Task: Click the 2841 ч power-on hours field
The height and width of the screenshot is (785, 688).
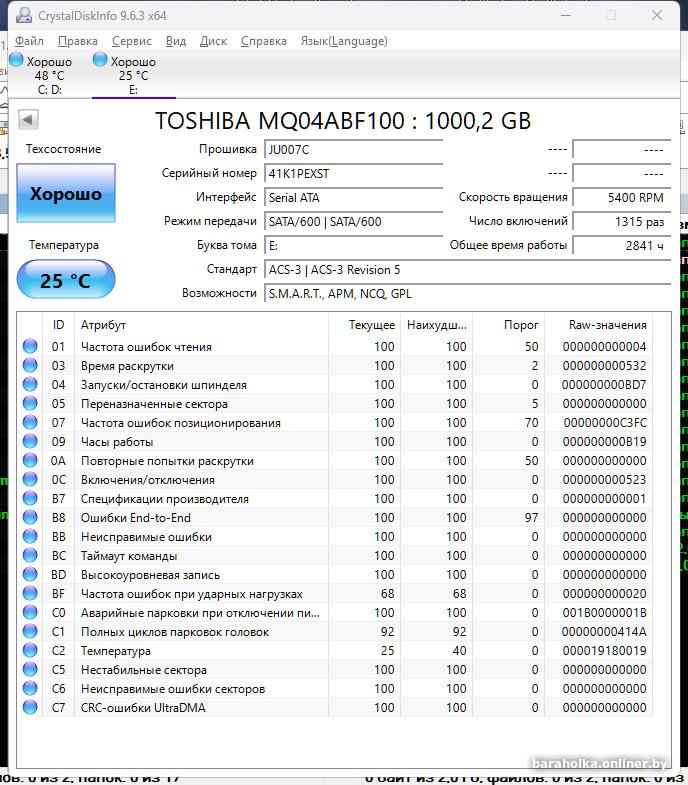Action: click(621, 245)
